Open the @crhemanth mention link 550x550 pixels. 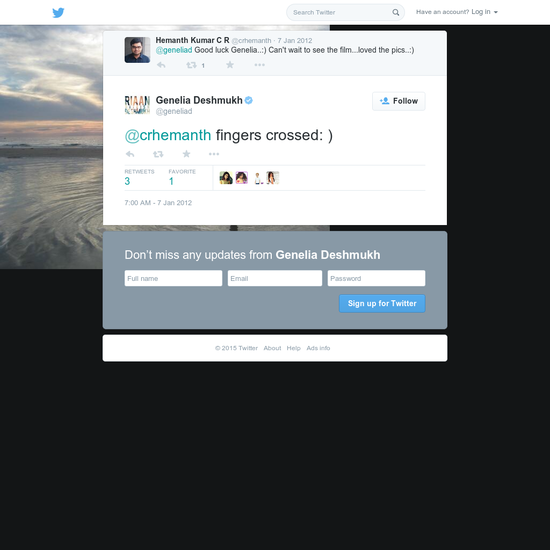pyautogui.click(x=168, y=135)
